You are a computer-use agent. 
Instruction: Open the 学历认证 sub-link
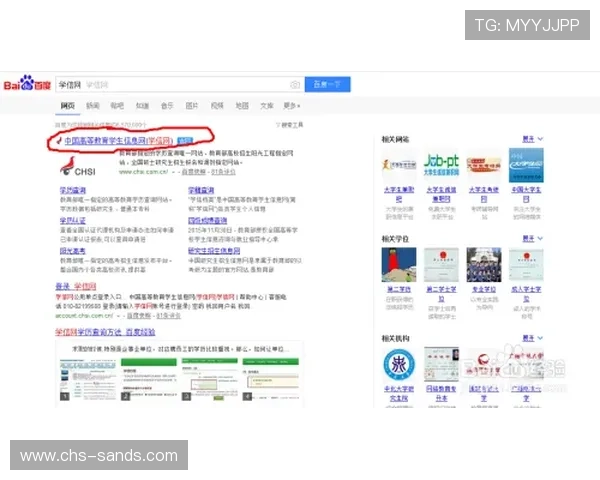click(x=73, y=220)
